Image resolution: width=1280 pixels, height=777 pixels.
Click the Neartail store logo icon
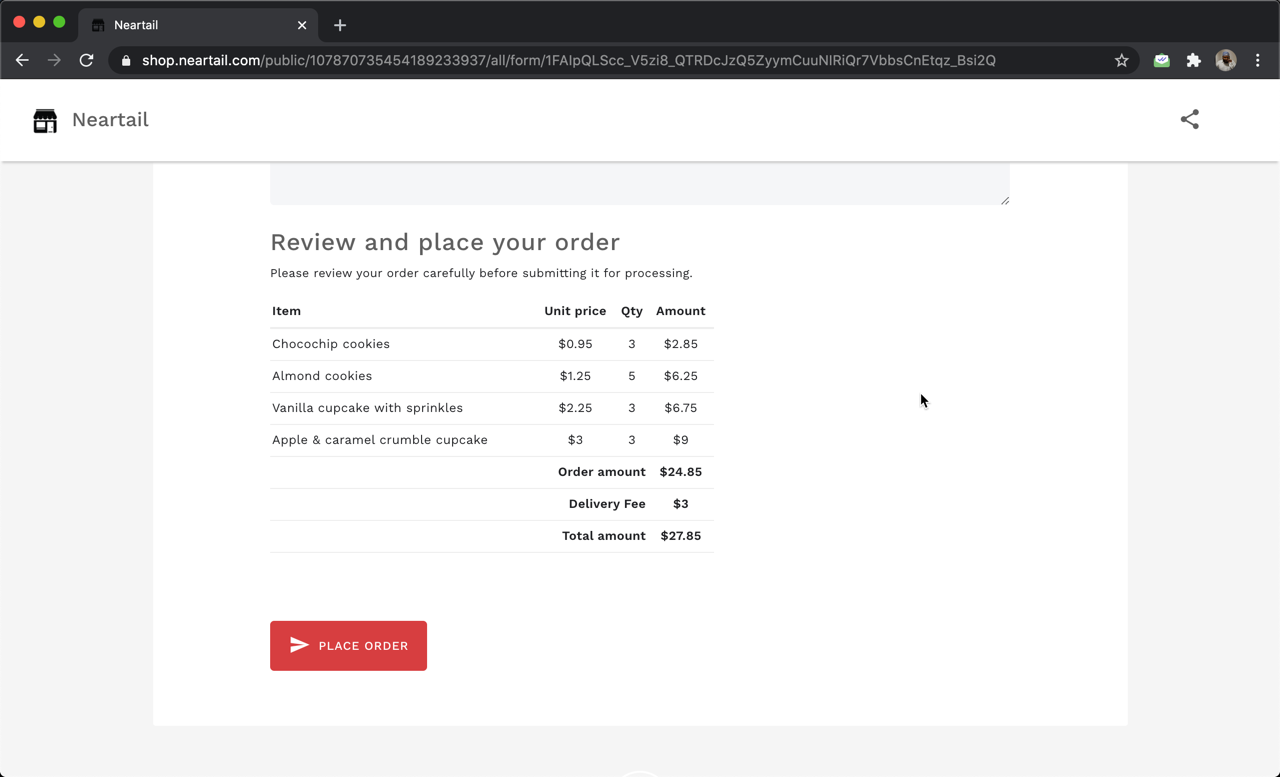(44, 119)
